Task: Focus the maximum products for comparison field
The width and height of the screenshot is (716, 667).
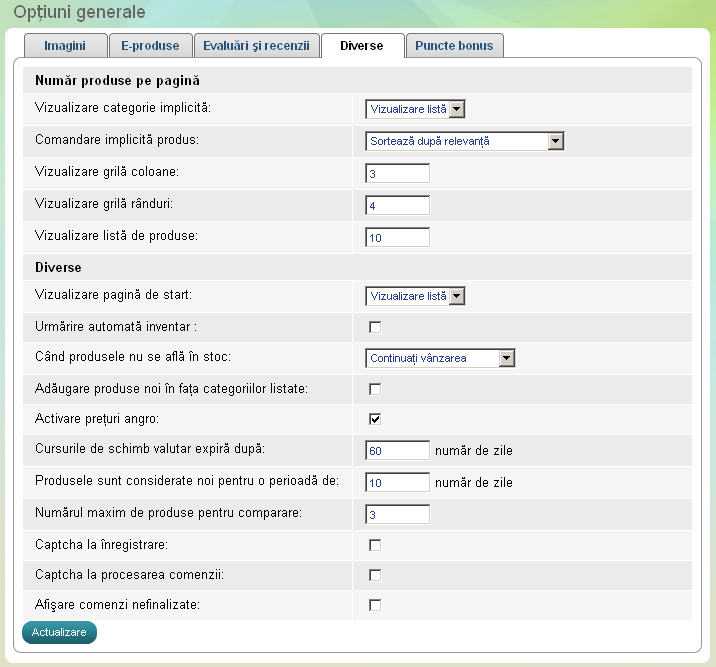Action: 397,514
